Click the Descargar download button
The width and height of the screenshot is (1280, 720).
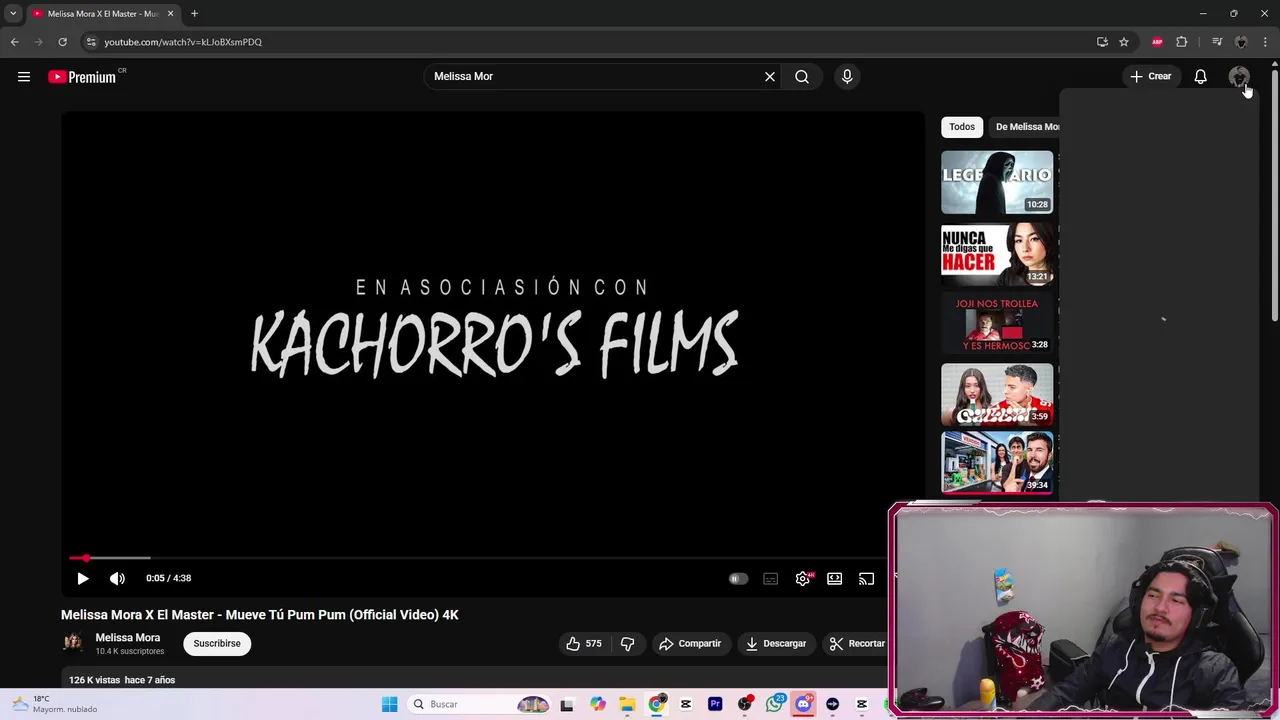click(776, 644)
